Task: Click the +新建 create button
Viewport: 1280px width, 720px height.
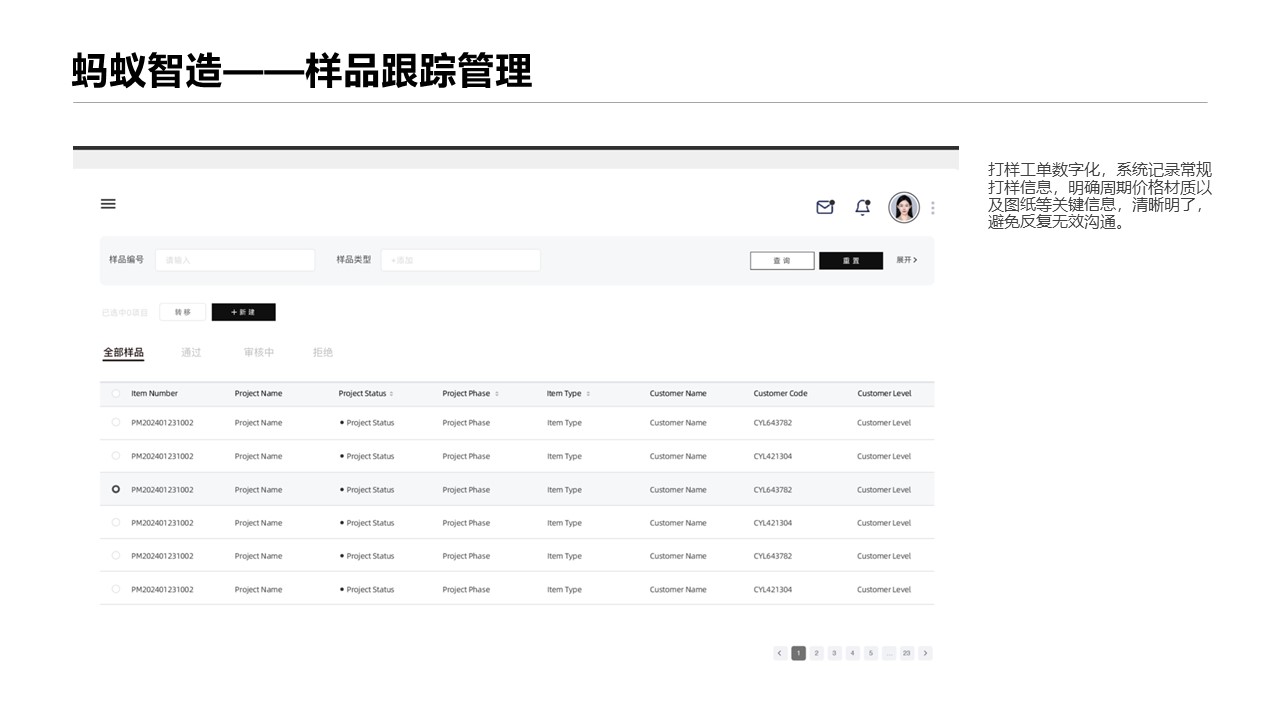Action: pos(243,312)
